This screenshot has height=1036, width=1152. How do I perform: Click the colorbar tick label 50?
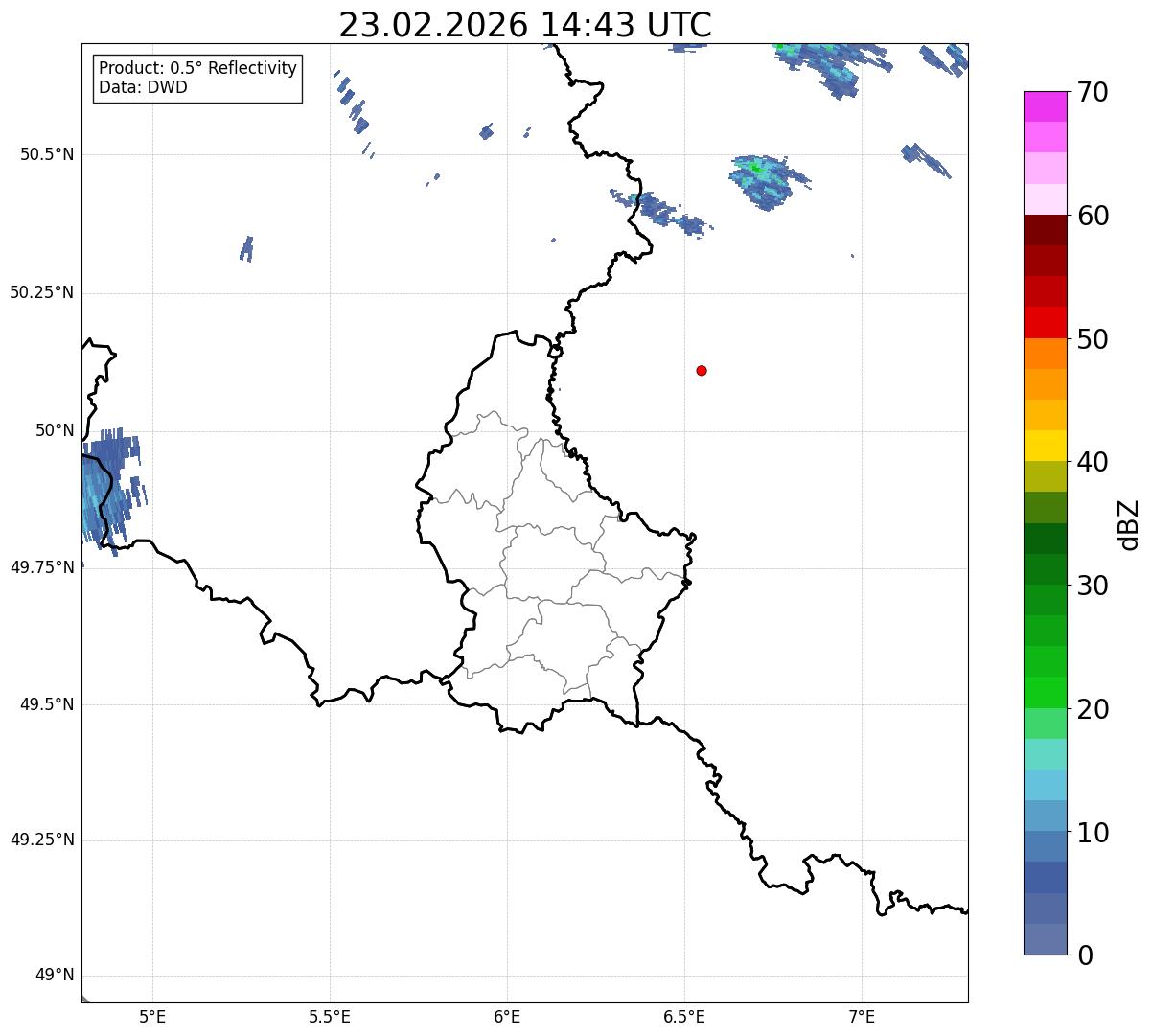[x=1092, y=339]
